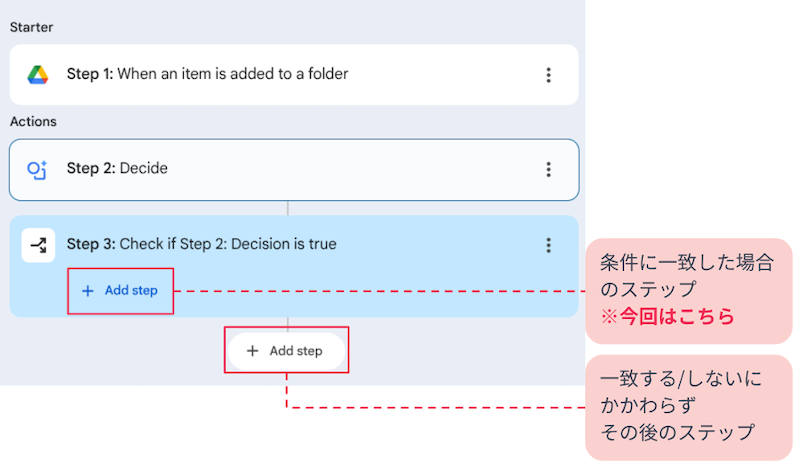The height and width of the screenshot is (471, 804).
Task: Select the Step 1 starter card
Action: coord(294,75)
